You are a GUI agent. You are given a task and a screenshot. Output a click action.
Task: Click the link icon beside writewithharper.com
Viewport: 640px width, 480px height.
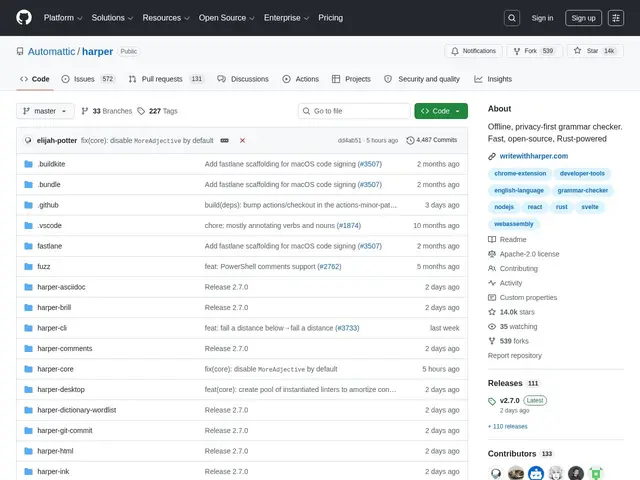tap(492, 156)
